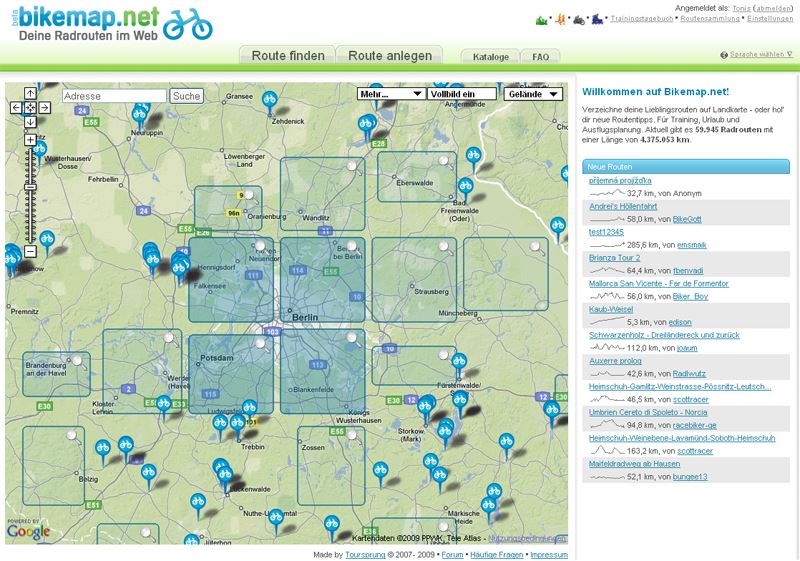Switch to the Route finden tab

click(288, 55)
